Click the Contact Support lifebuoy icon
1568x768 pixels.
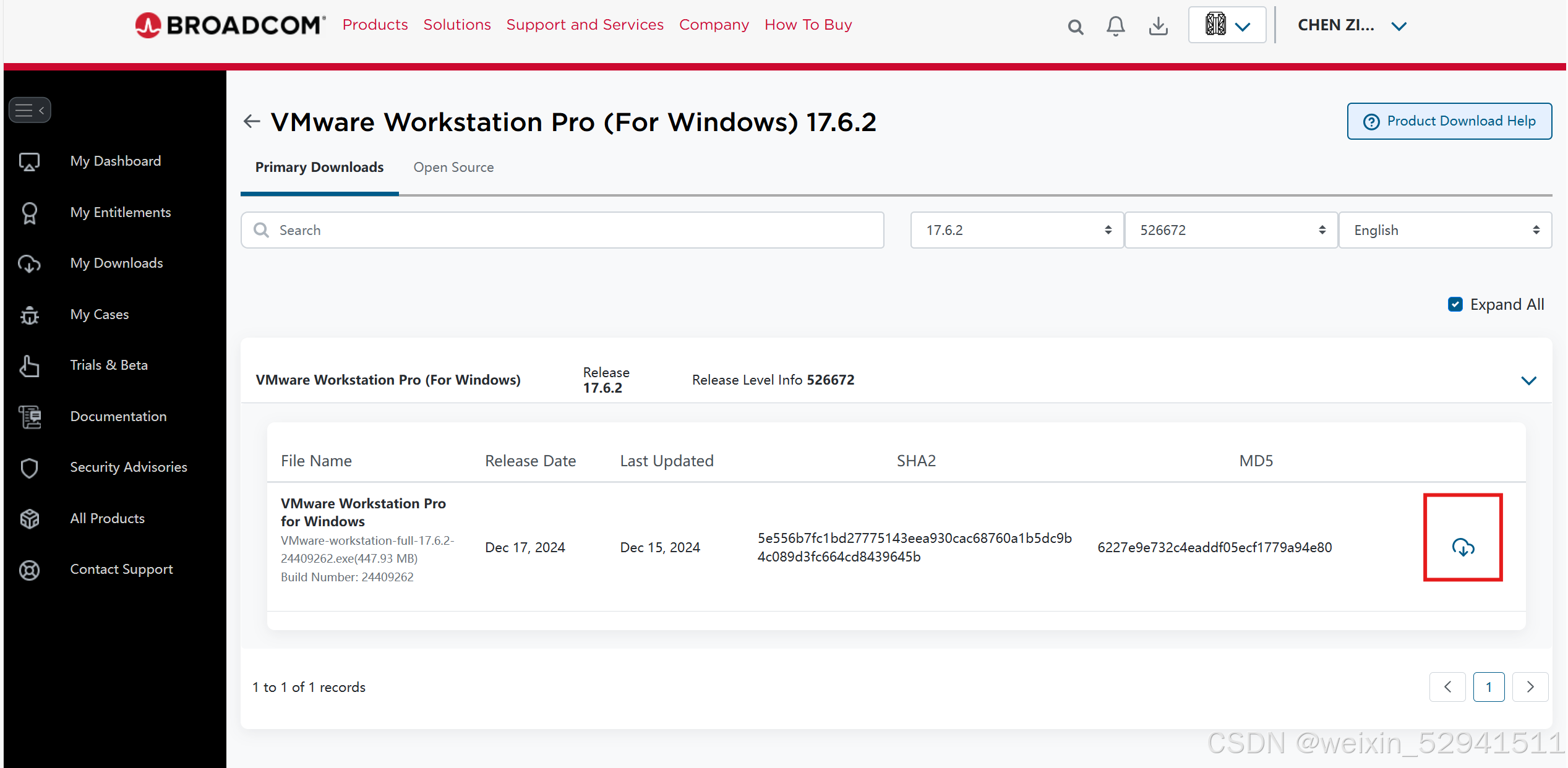(x=30, y=570)
